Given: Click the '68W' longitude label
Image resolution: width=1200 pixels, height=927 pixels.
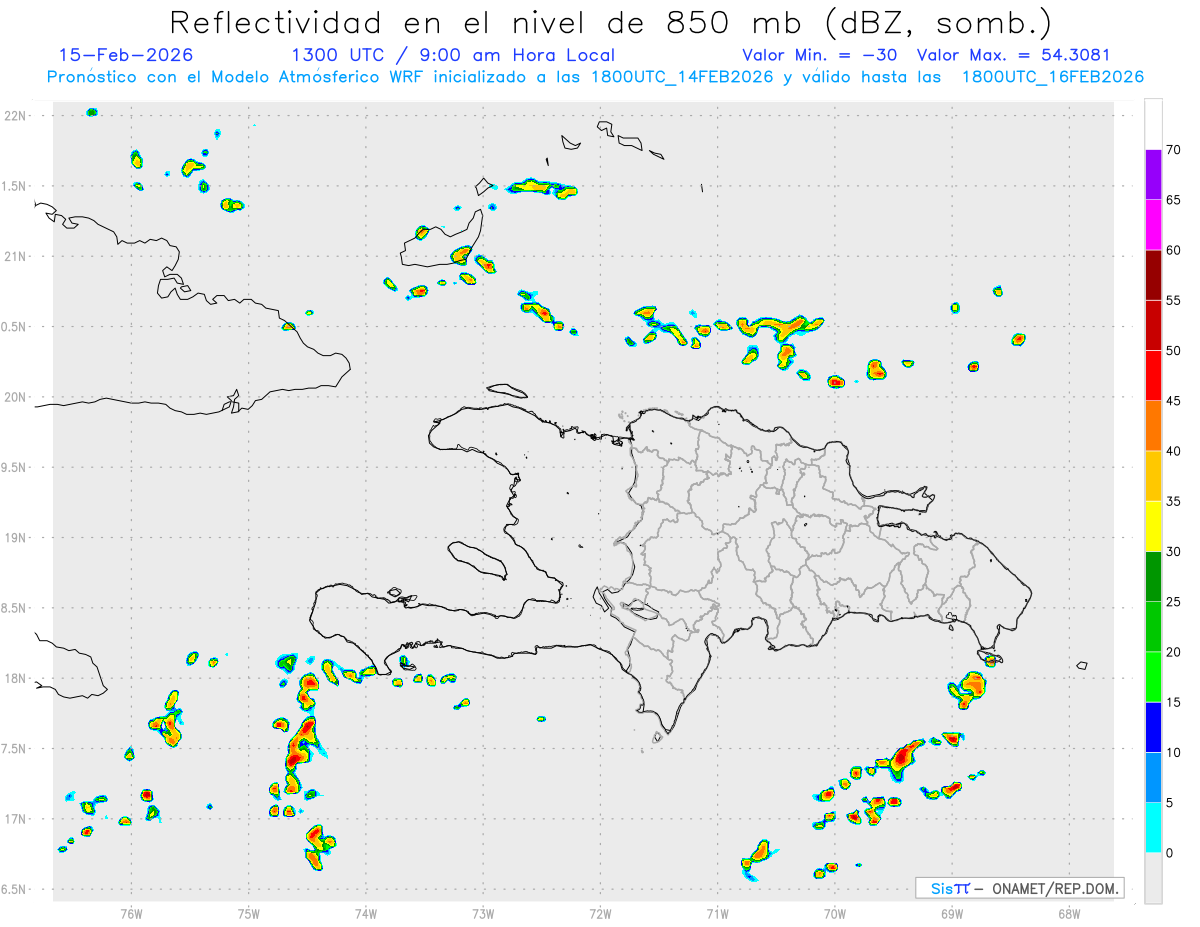Looking at the screenshot, I should pos(1069,913).
